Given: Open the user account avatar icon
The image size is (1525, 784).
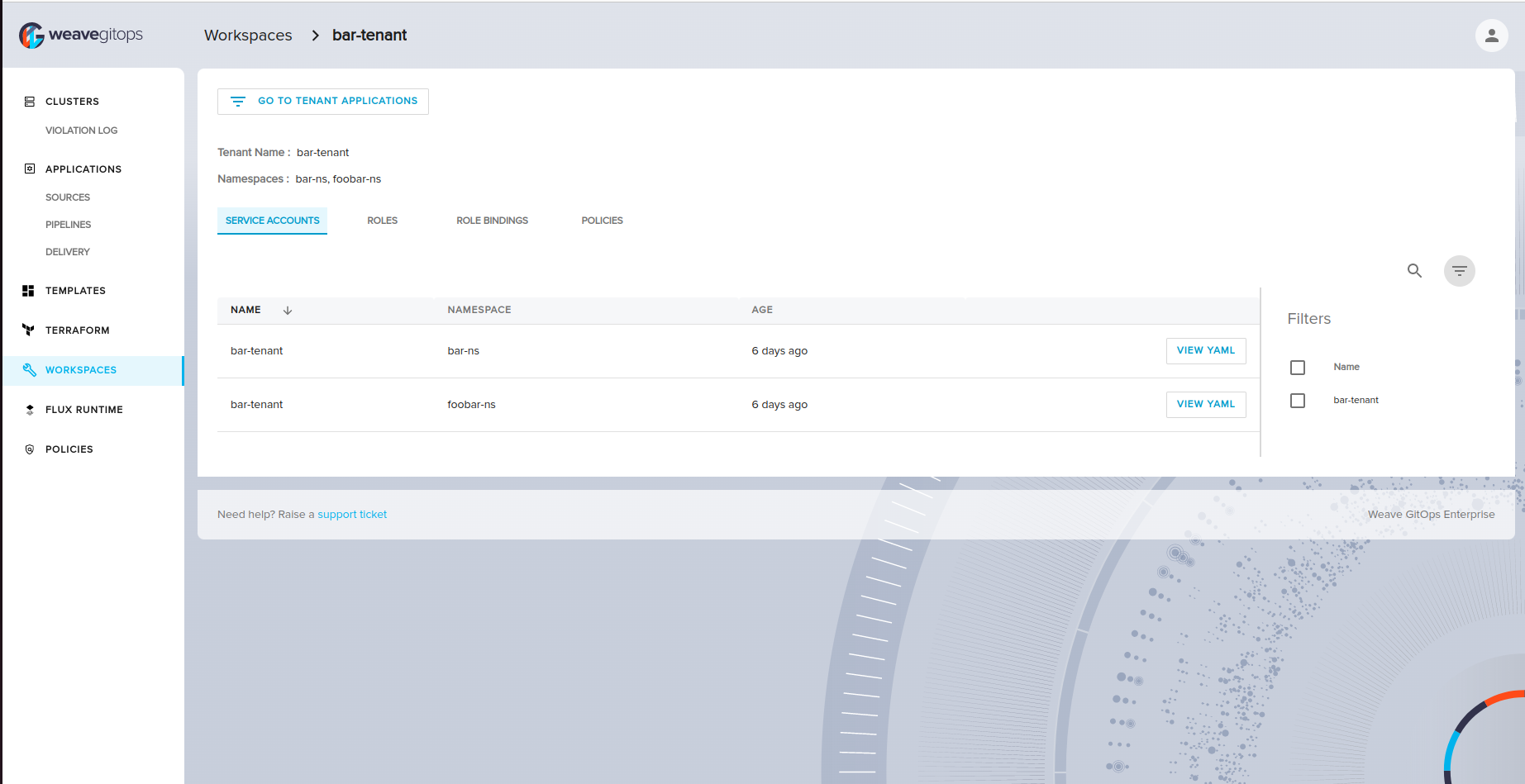Looking at the screenshot, I should pos(1491,36).
